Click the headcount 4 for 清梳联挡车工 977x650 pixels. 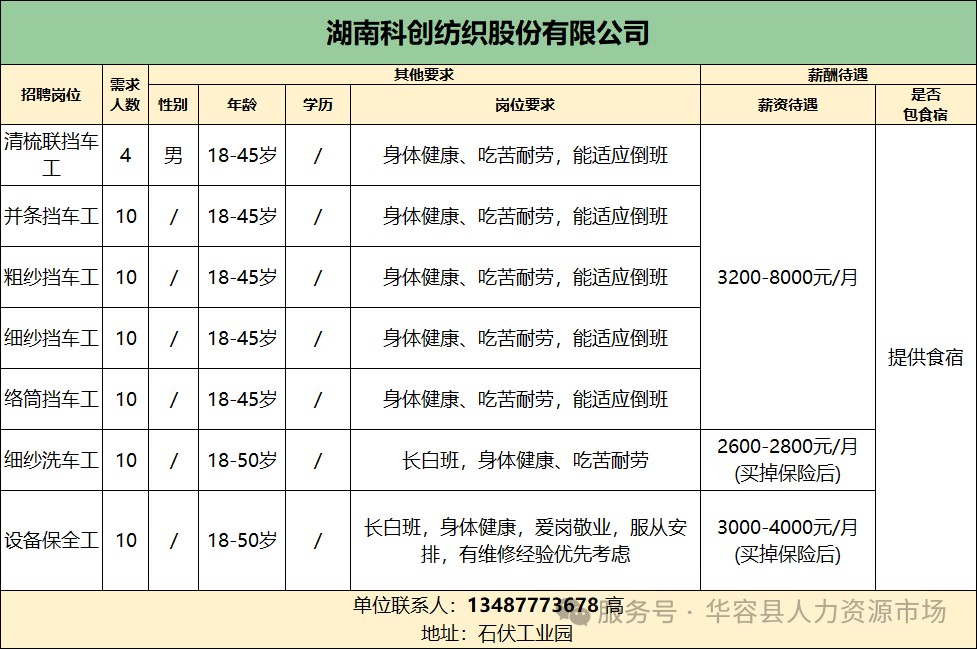(x=125, y=155)
